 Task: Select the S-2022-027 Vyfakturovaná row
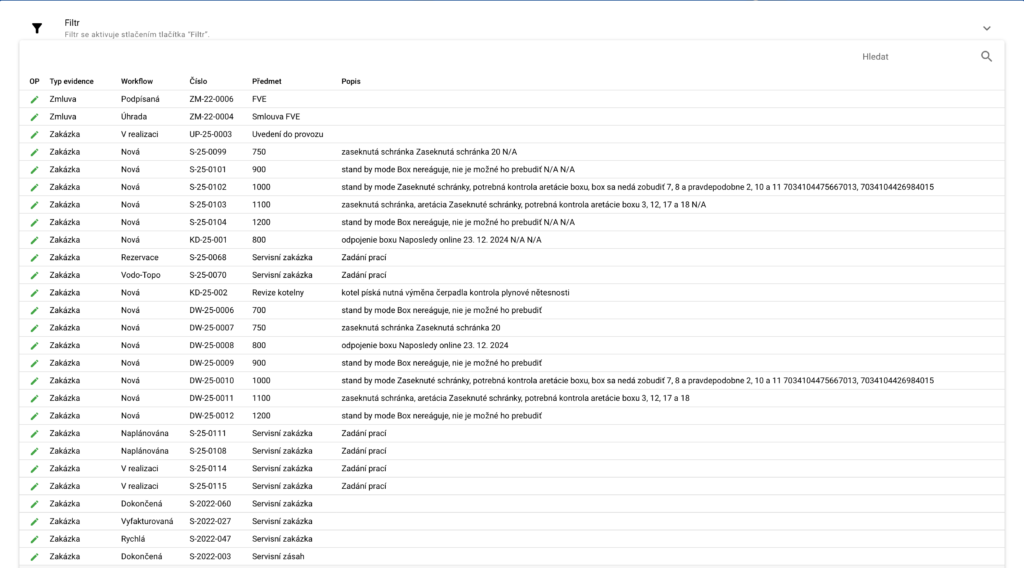pos(210,521)
